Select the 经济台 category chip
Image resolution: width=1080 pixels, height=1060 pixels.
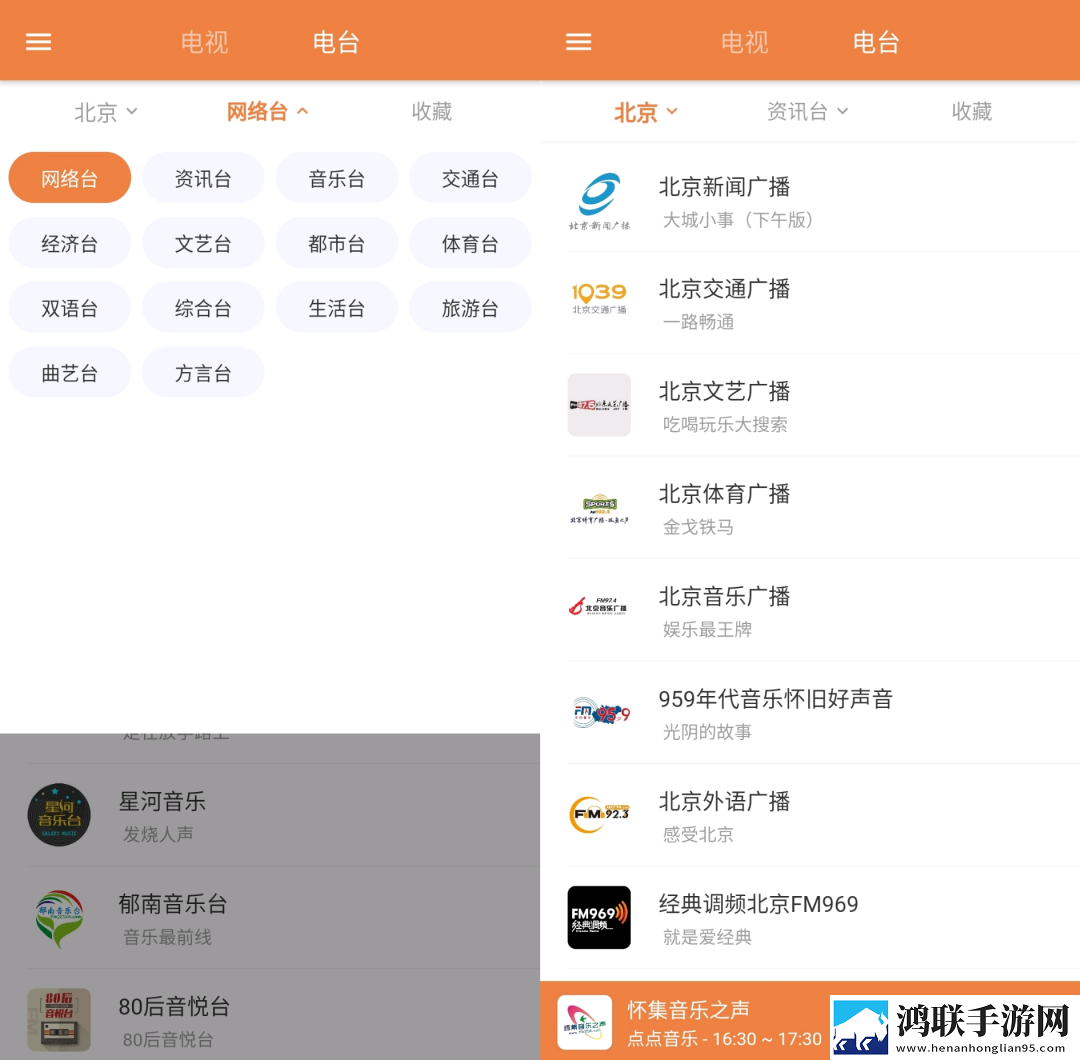70,243
